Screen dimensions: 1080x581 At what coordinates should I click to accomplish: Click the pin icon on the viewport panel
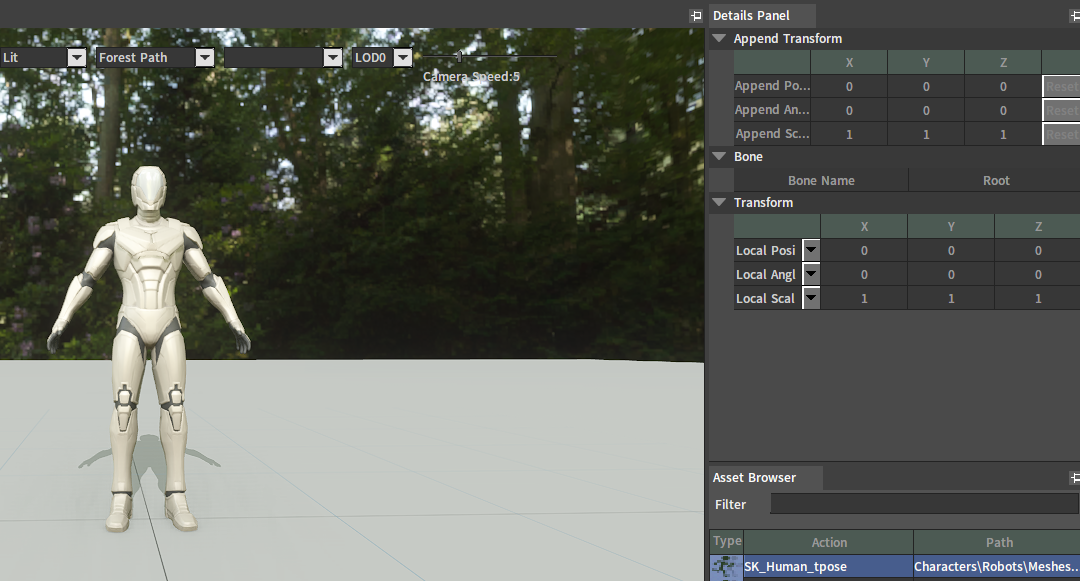[696, 15]
